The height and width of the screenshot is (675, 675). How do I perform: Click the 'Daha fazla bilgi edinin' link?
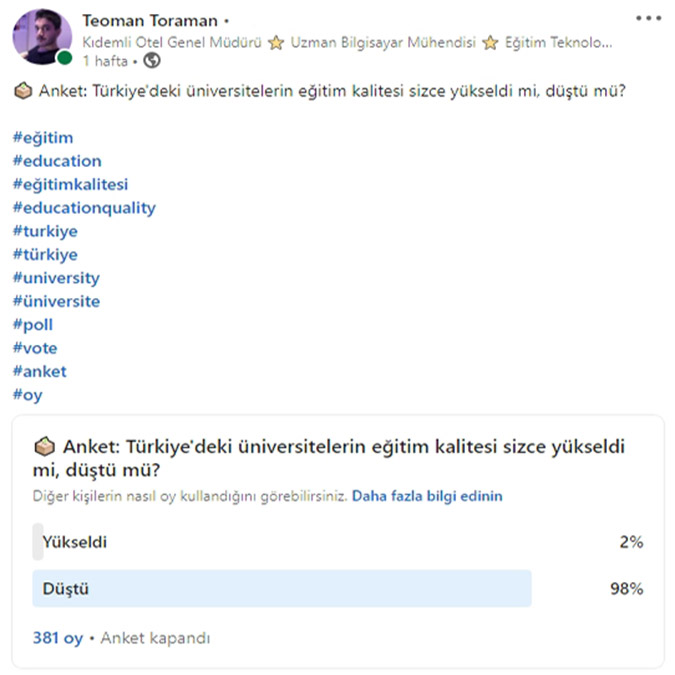427,496
